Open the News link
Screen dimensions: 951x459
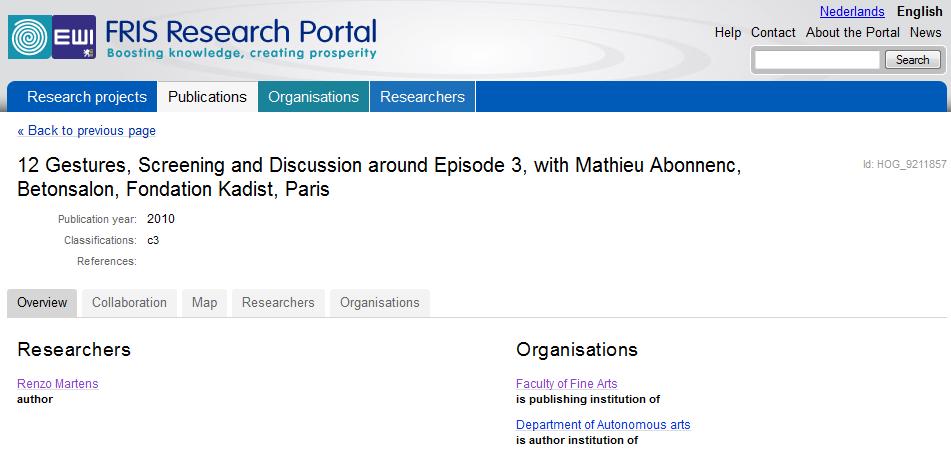pos(925,32)
